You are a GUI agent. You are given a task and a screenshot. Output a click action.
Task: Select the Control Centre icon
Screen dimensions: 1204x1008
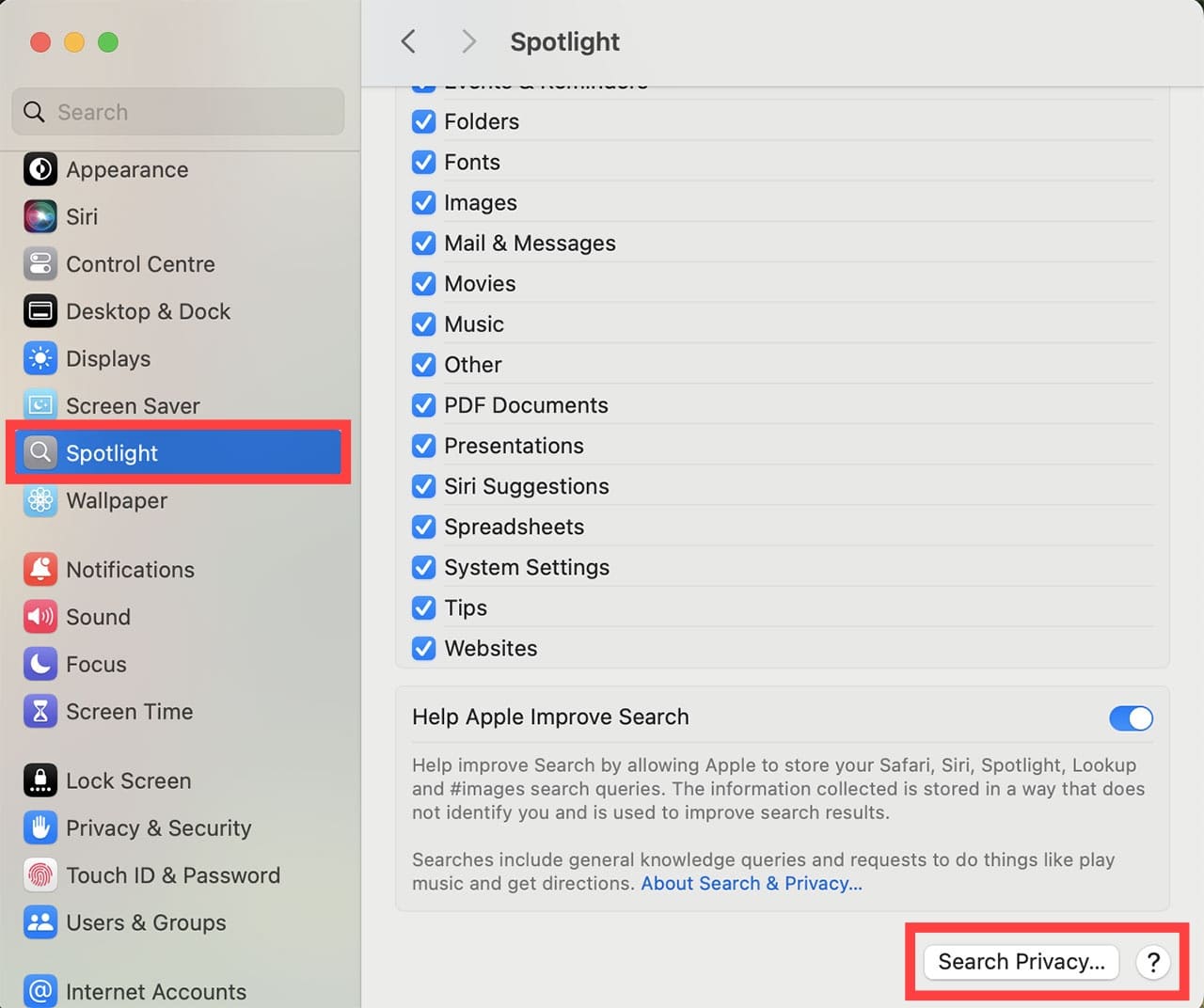pos(40,264)
